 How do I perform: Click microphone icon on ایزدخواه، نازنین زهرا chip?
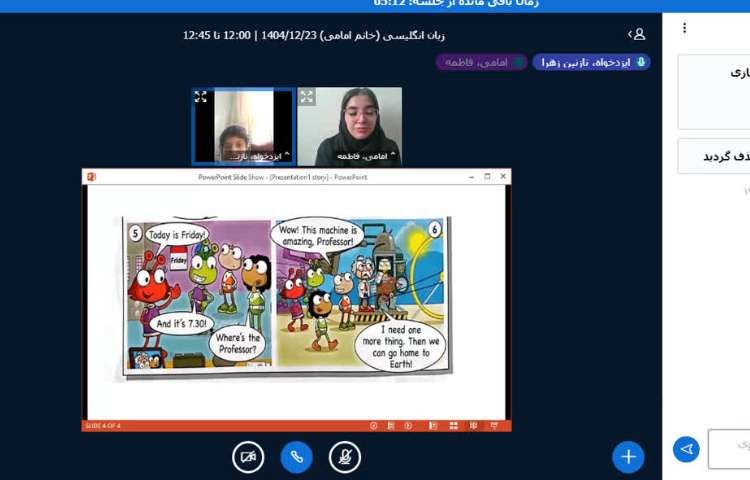(x=641, y=62)
